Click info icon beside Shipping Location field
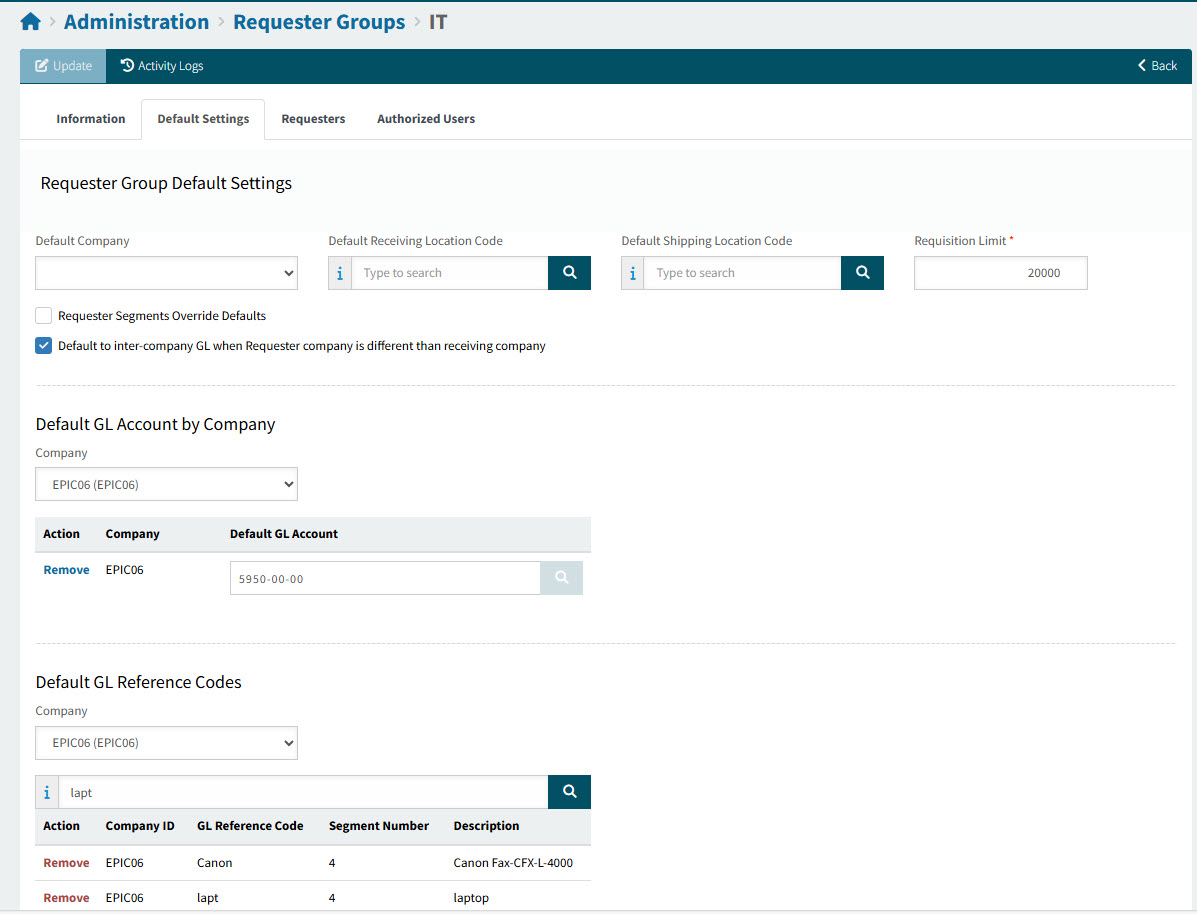Viewport: 1197px width, 914px height. (x=633, y=273)
